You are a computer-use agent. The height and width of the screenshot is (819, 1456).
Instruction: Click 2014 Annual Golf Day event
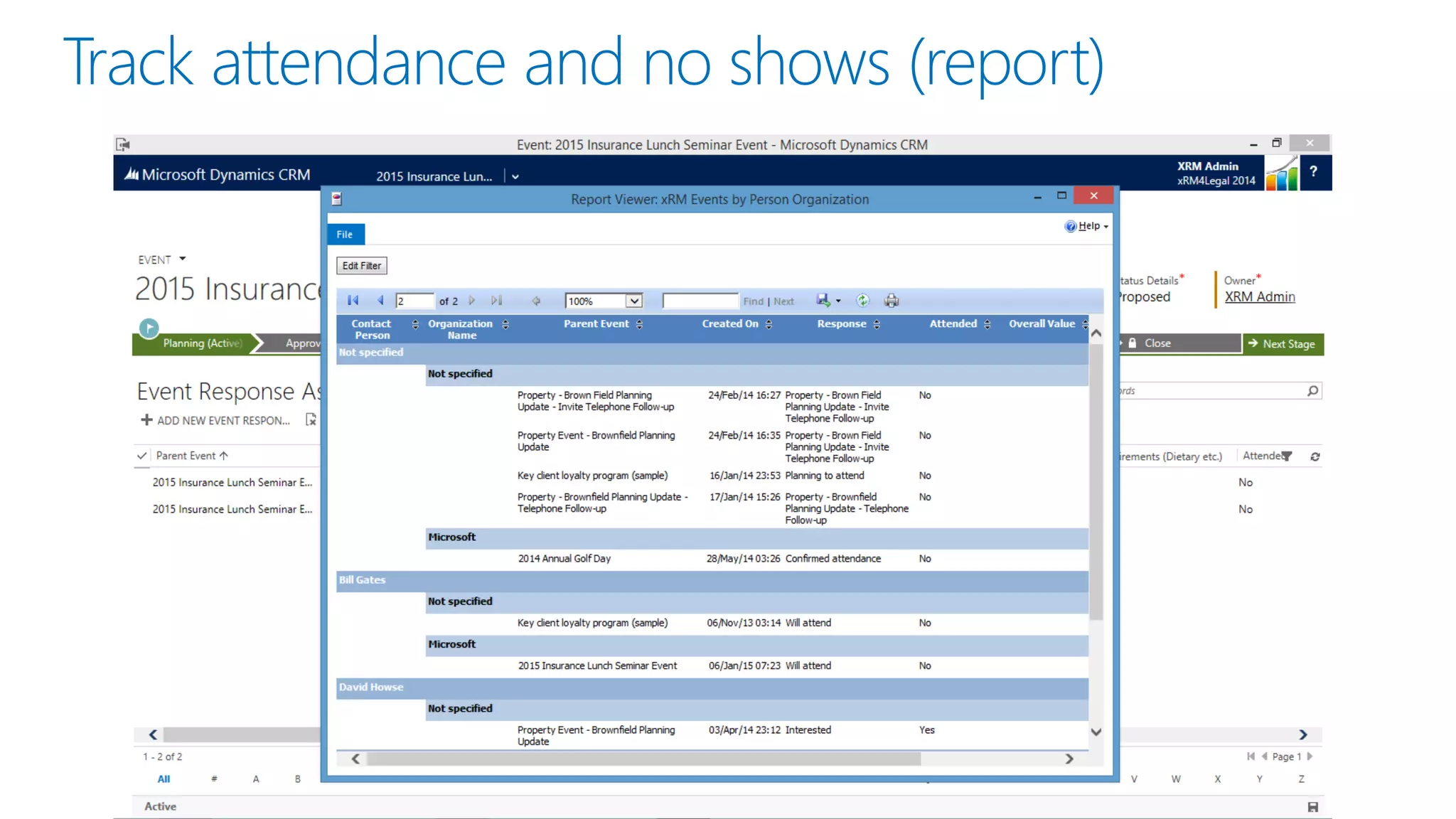(564, 559)
